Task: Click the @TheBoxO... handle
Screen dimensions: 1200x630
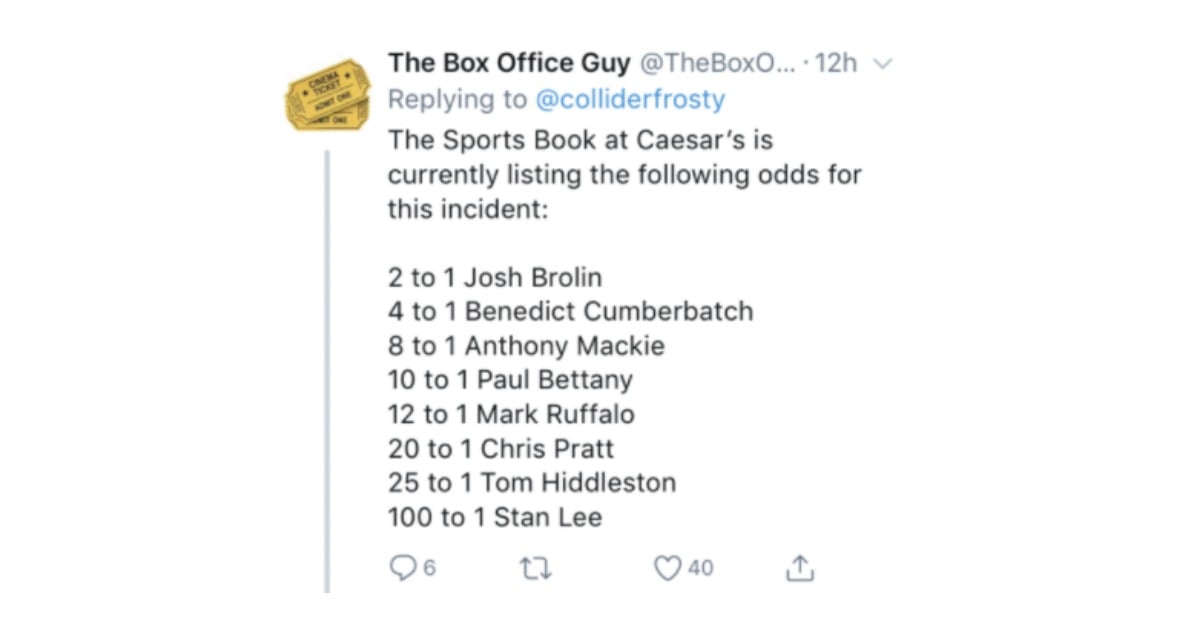Action: (x=717, y=63)
